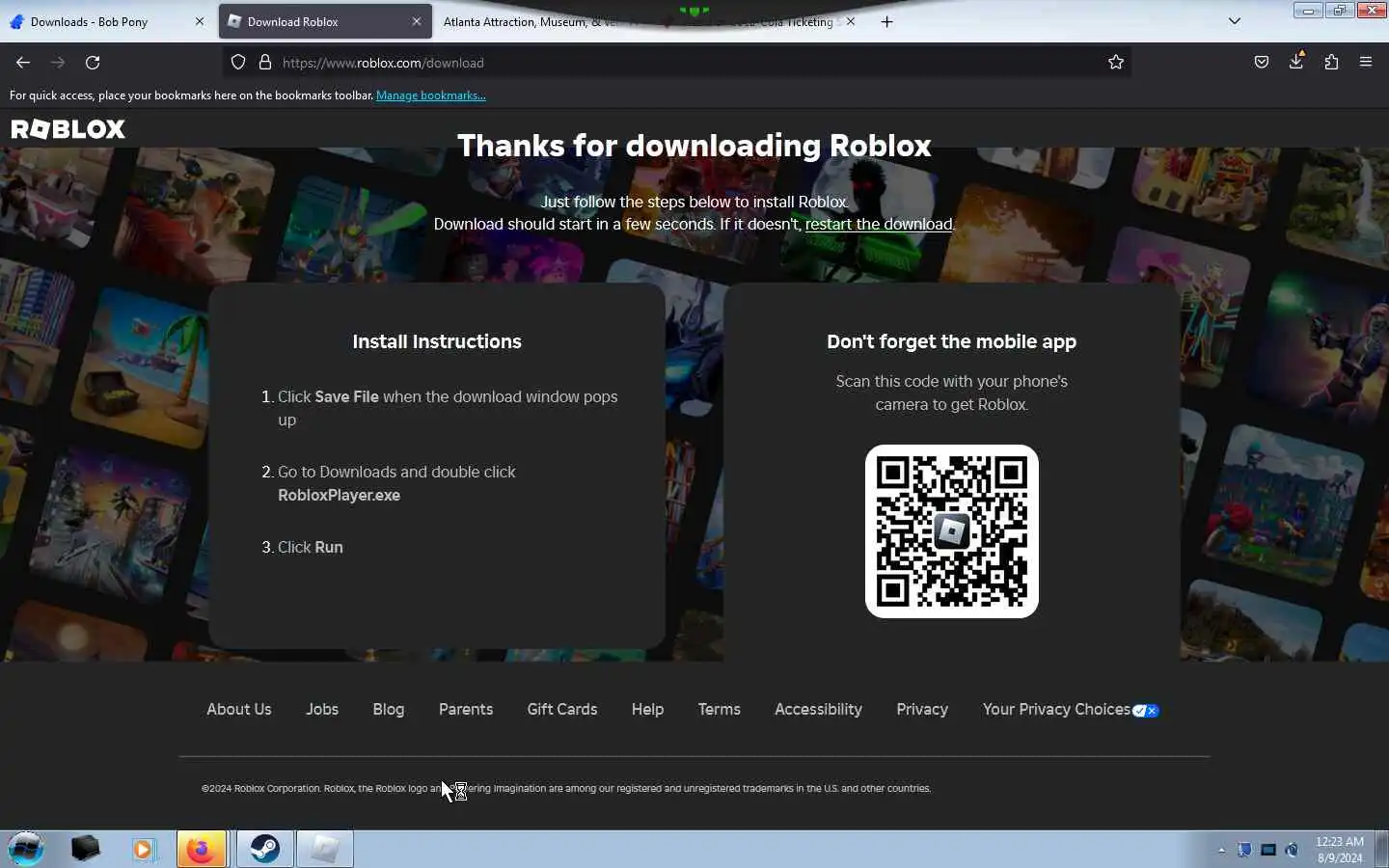
Task: Open Steam from the taskbar
Action: pyautogui.click(x=265, y=849)
